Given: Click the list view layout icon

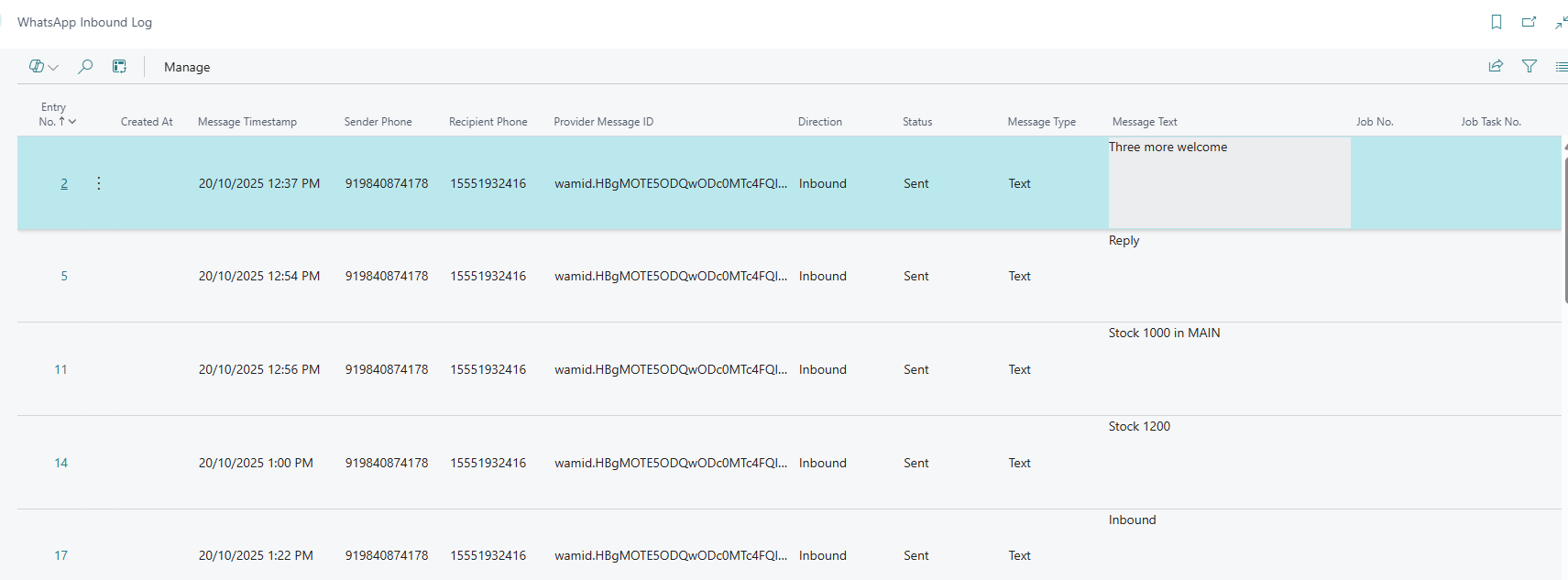Looking at the screenshot, I should 1561,66.
